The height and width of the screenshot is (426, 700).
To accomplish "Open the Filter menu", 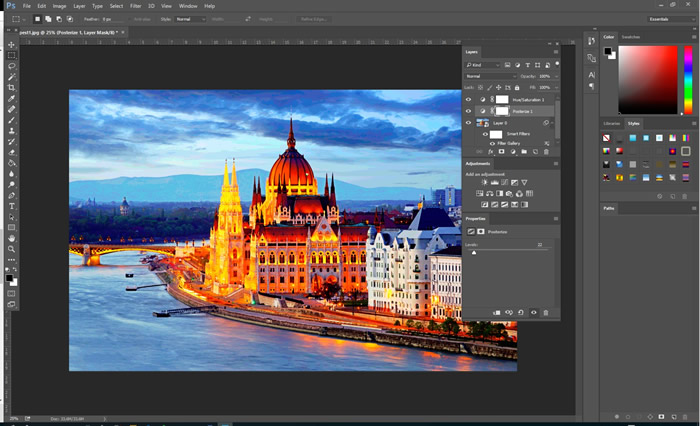I will click(x=136, y=6).
